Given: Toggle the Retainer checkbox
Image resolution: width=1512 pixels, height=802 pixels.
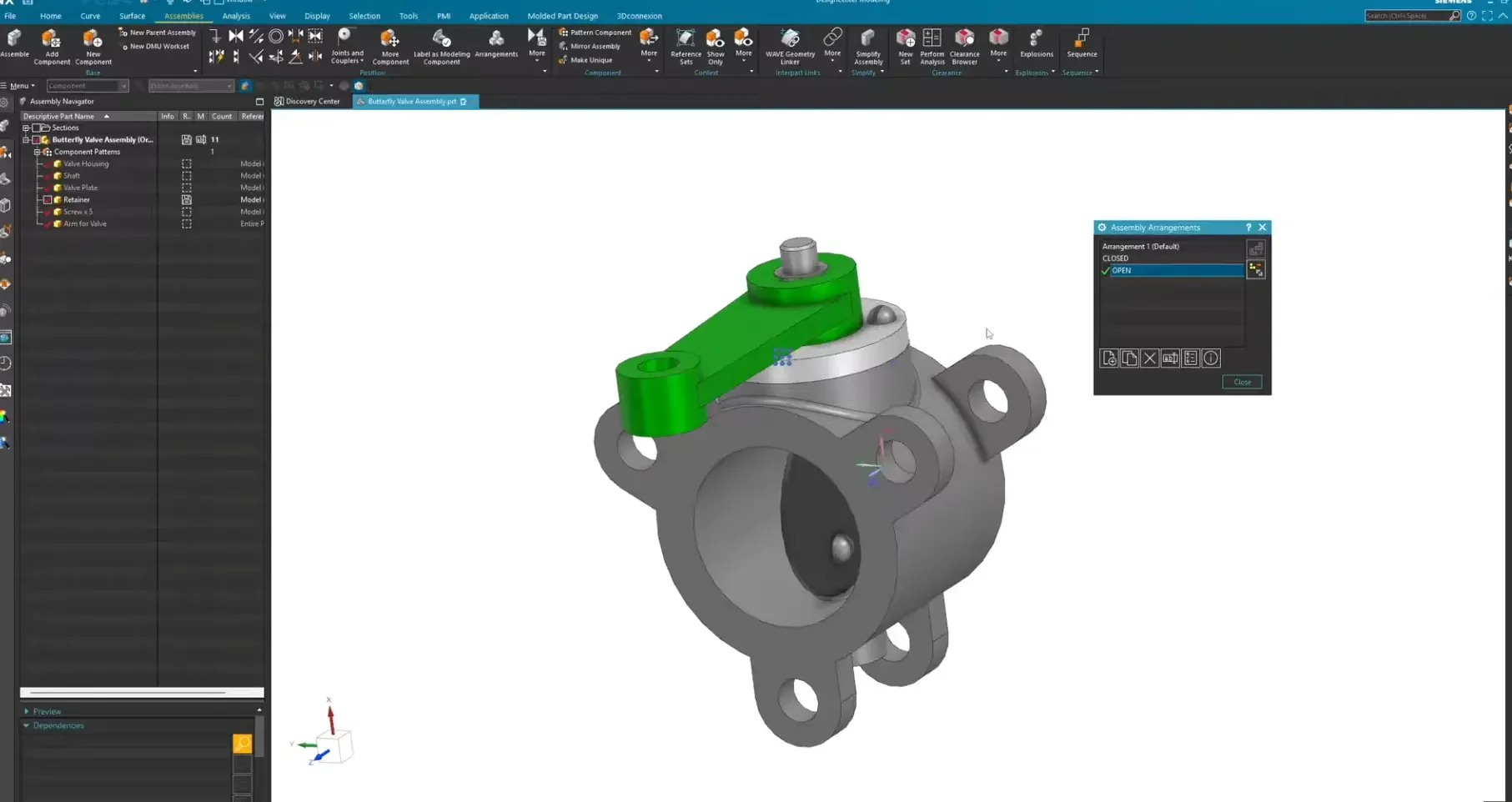Looking at the screenshot, I should [x=48, y=199].
